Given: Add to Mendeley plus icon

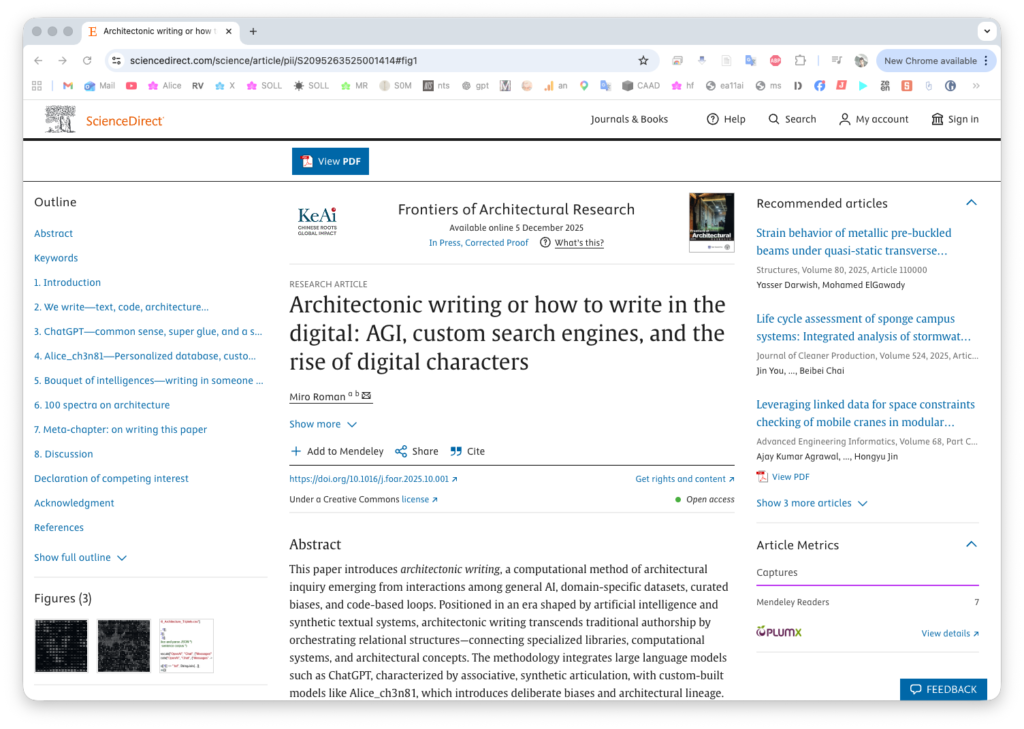Looking at the screenshot, I should pos(296,451).
